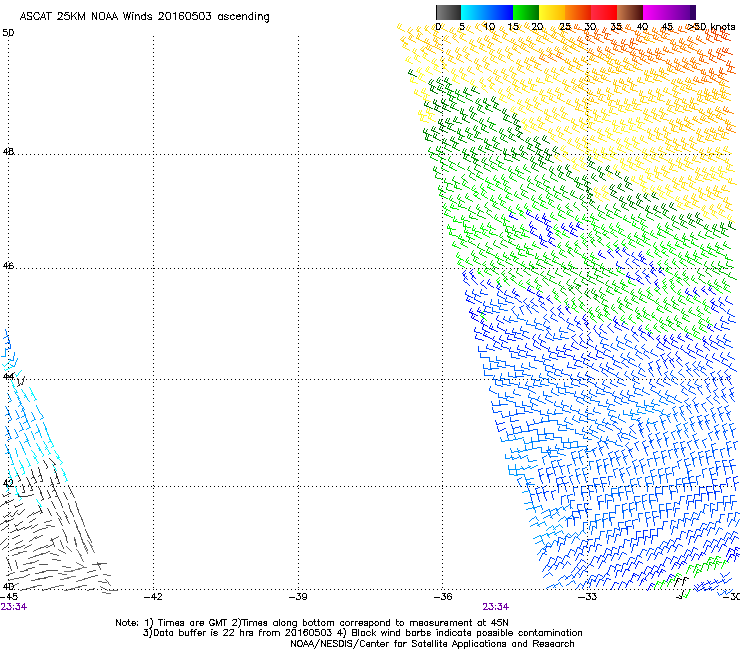Click the gray 0-5 knots color bar segment
Viewport: 740px width, 650px height.
[x=448, y=12]
